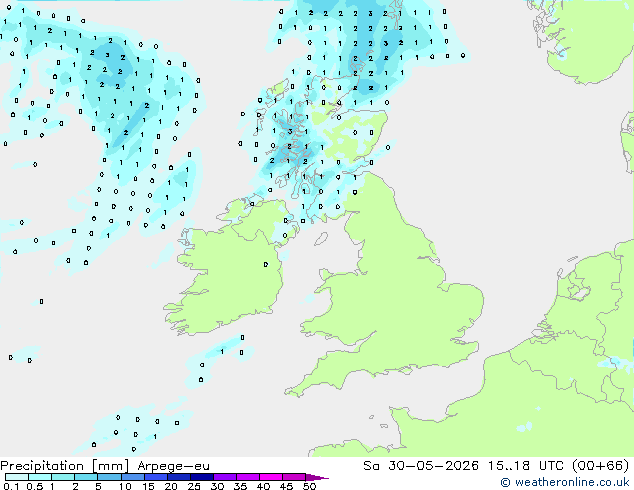This screenshot has height=490, width=634.
Task: Pick the 40–45 mm magenta legend box
Action: (x=271, y=477)
